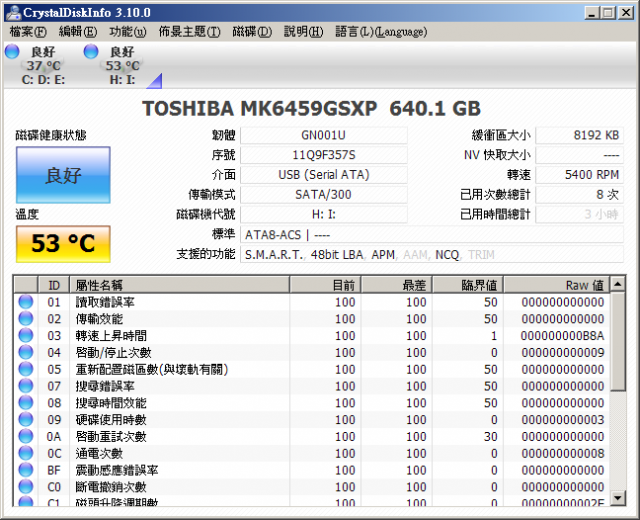Screen dimensions: 640x520
Task: Click the 目前 column header
Action: pyautogui.click(x=325, y=285)
